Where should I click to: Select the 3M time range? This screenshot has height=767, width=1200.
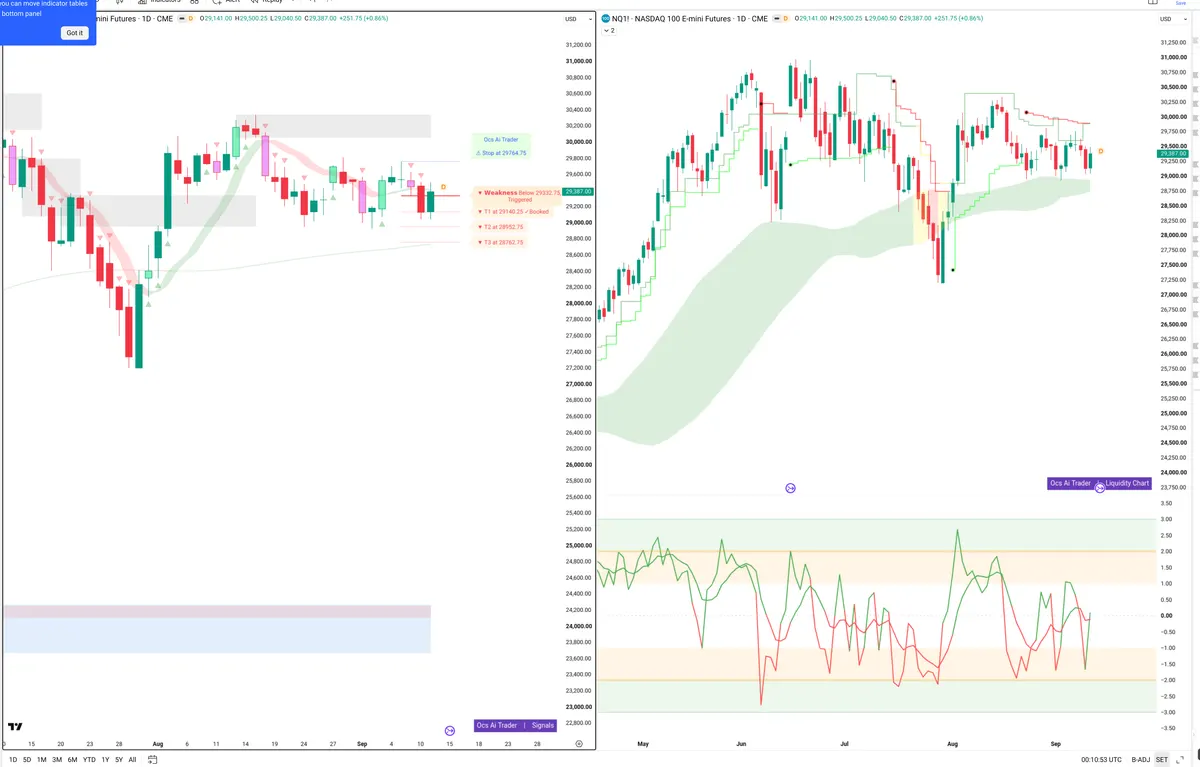point(57,760)
